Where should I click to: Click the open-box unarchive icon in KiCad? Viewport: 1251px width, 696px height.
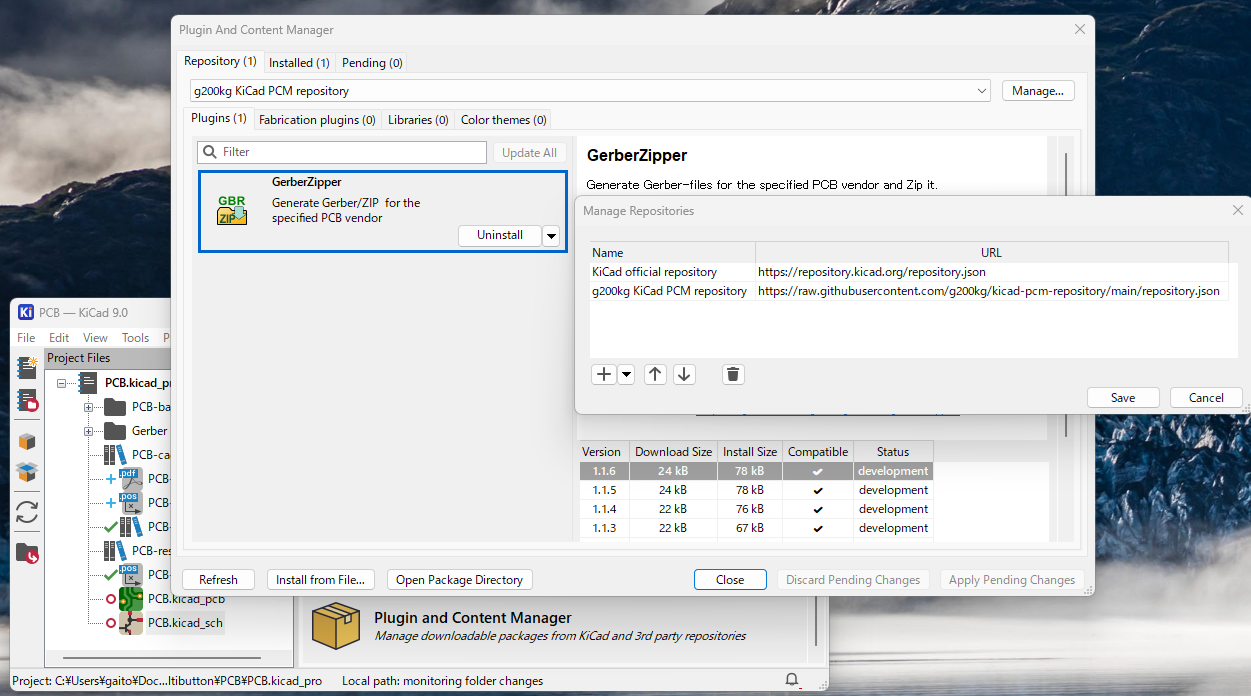pos(27,472)
